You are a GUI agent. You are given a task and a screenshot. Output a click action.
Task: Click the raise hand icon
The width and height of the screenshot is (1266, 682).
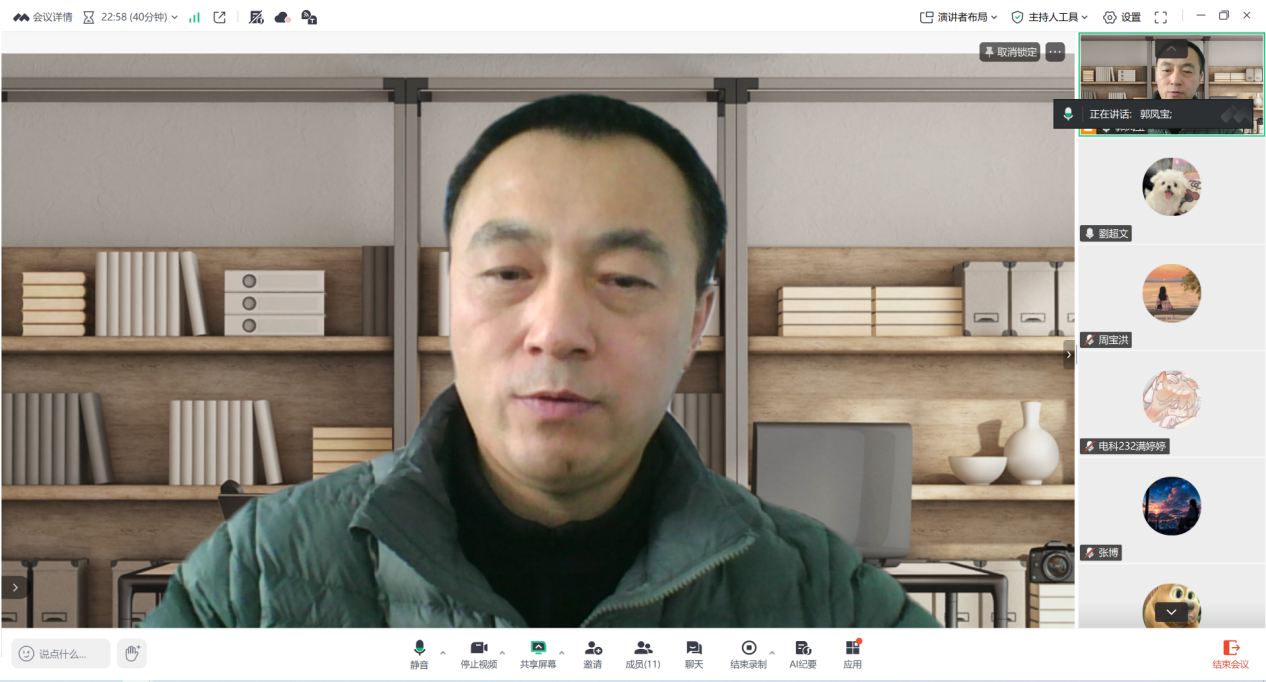[x=132, y=653]
